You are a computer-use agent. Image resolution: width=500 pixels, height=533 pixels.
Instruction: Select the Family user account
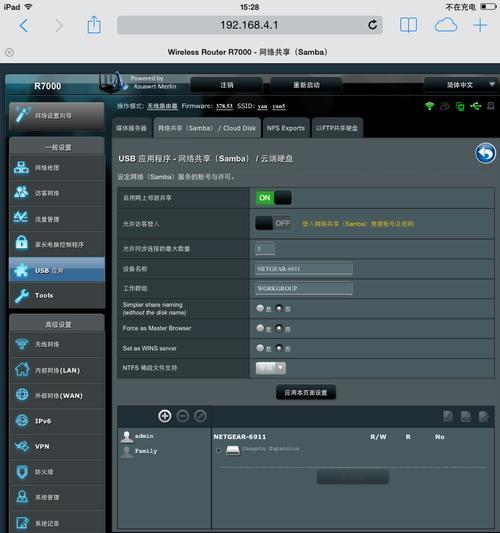[139, 451]
